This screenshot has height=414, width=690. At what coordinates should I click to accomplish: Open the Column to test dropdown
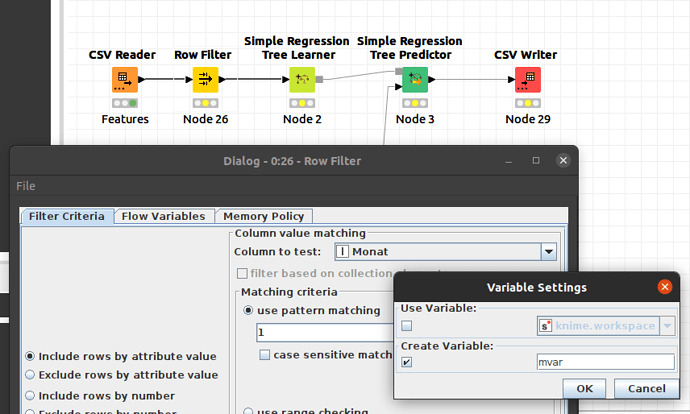click(549, 252)
